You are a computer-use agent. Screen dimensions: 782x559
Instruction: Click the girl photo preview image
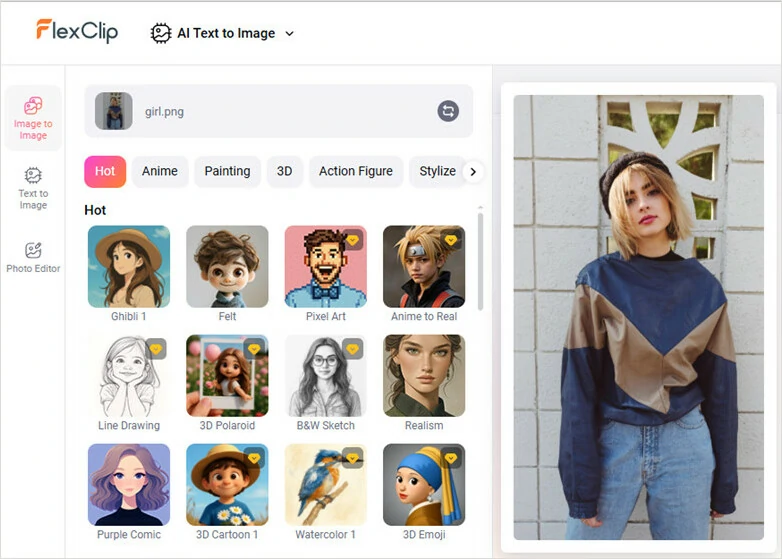638,317
